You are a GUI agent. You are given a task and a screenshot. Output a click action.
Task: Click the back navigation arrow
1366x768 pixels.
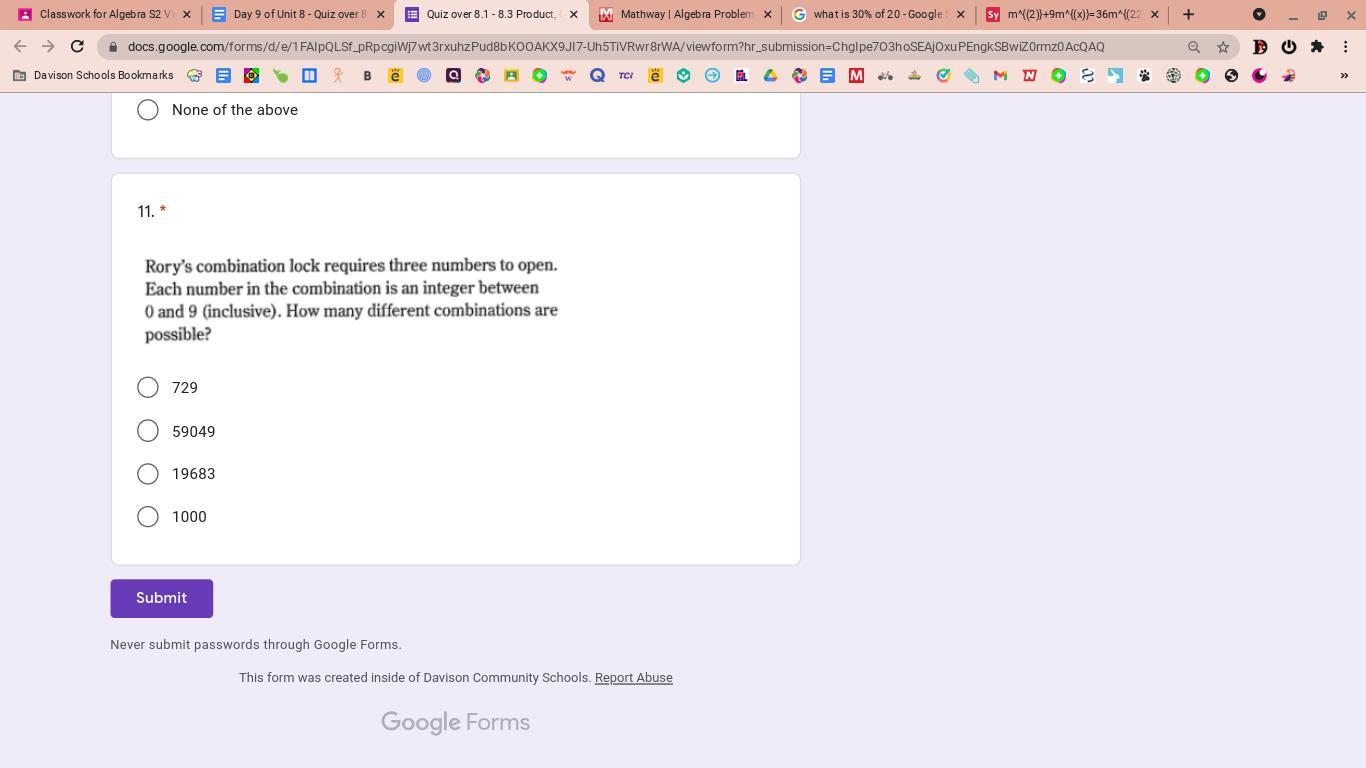pos(20,46)
